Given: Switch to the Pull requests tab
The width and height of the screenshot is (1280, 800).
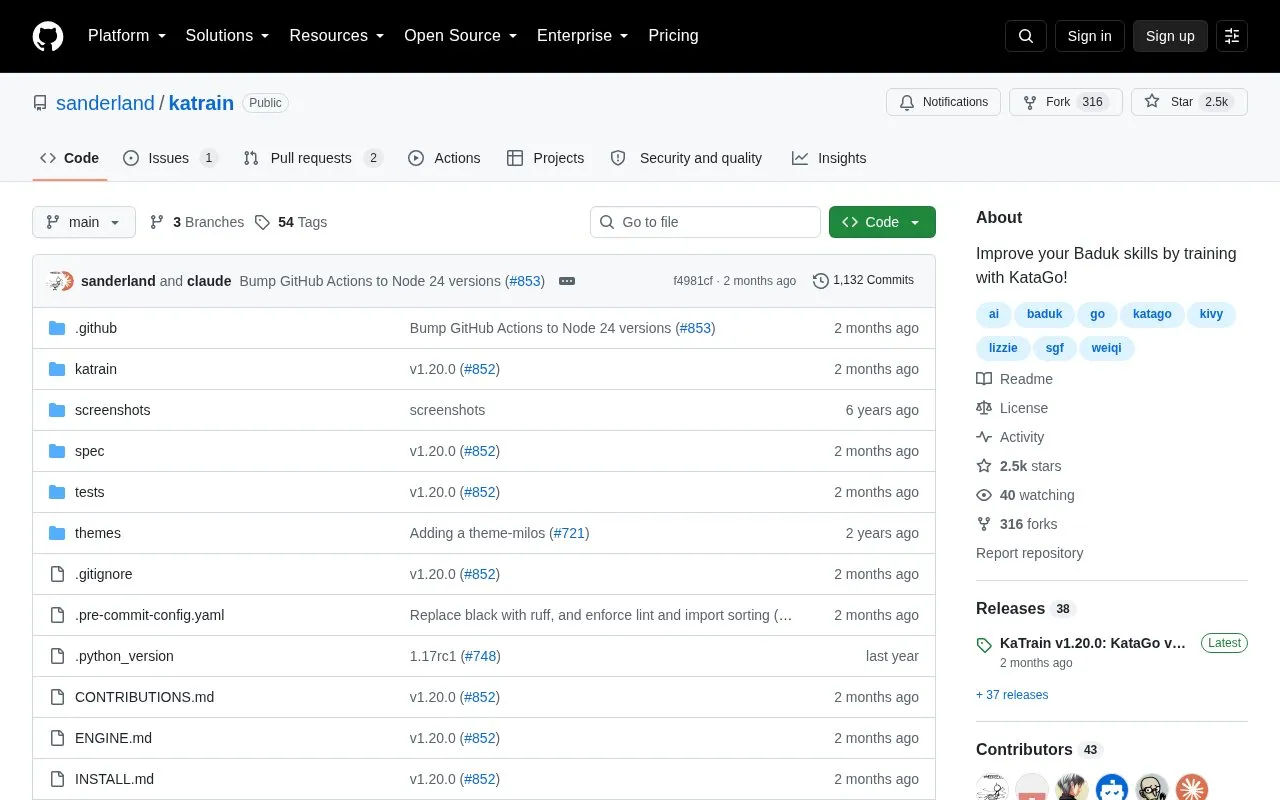Looking at the screenshot, I should coord(313,158).
